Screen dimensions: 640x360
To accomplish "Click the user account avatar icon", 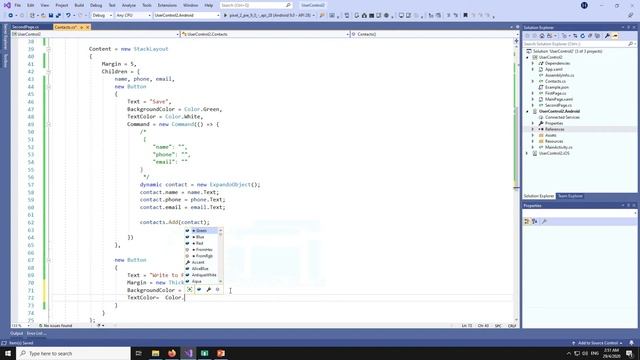I will coord(584,5).
